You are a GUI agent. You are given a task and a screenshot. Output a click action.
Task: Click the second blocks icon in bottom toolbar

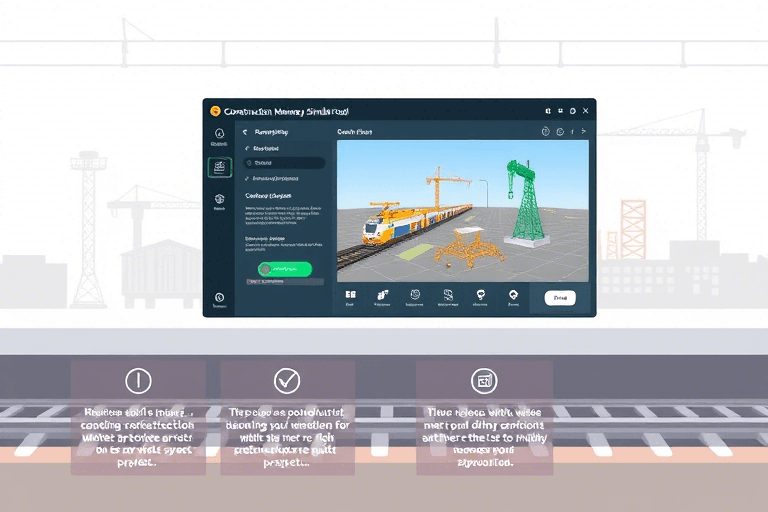pos(382,295)
